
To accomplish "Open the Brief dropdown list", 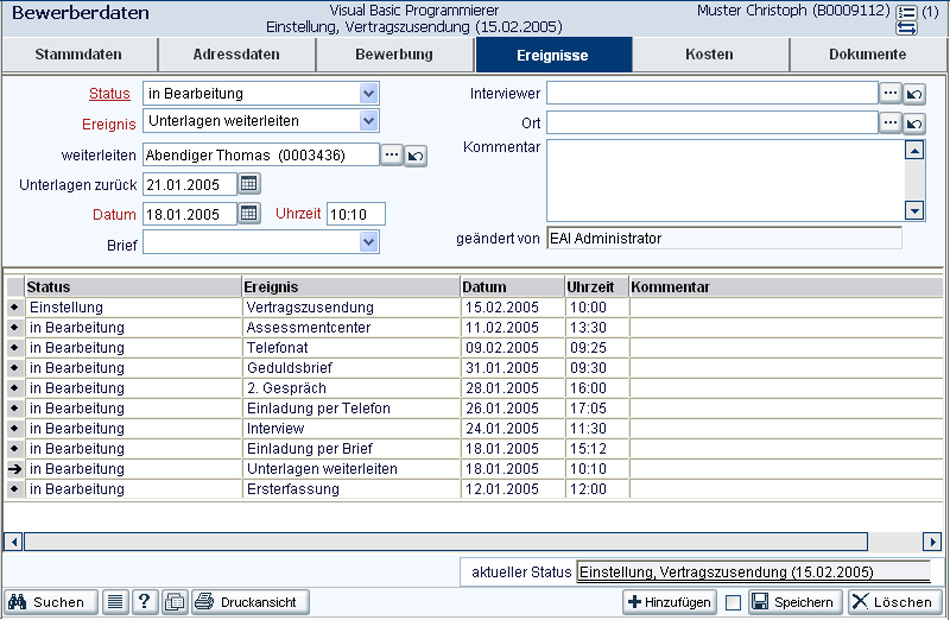I will point(368,242).
